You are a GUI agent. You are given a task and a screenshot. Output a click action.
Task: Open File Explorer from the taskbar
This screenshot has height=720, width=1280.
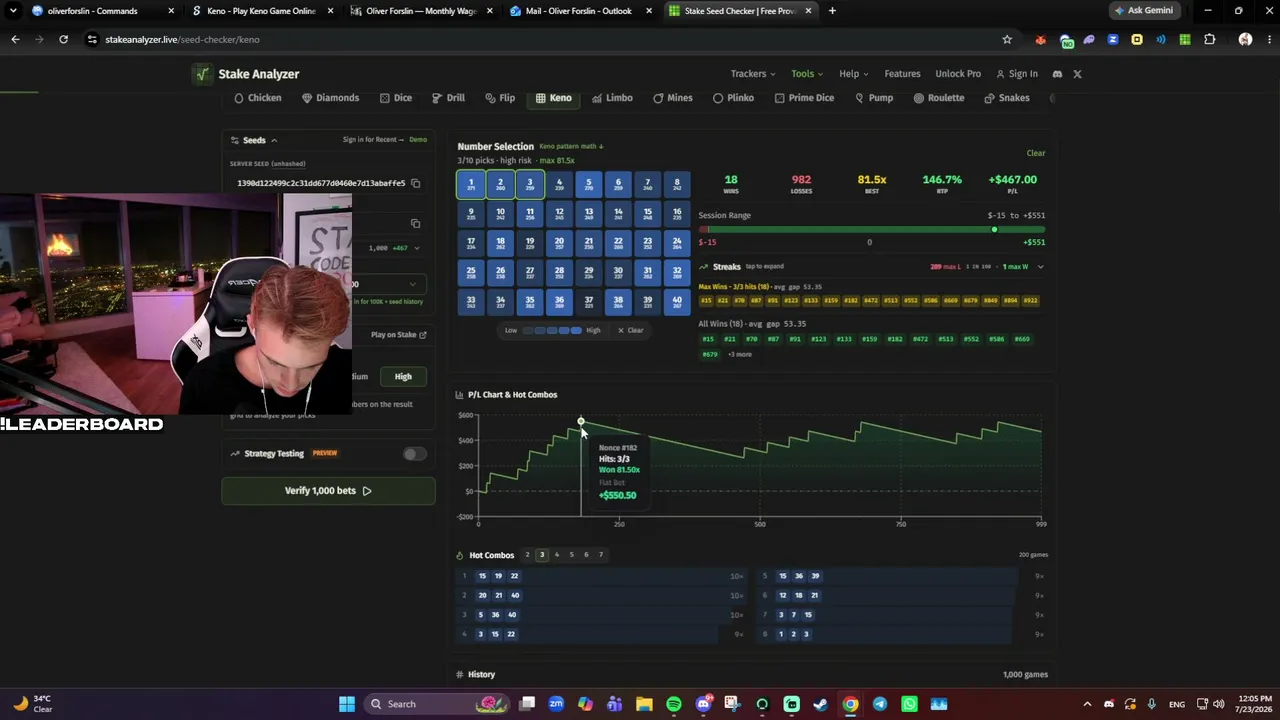tap(644, 704)
